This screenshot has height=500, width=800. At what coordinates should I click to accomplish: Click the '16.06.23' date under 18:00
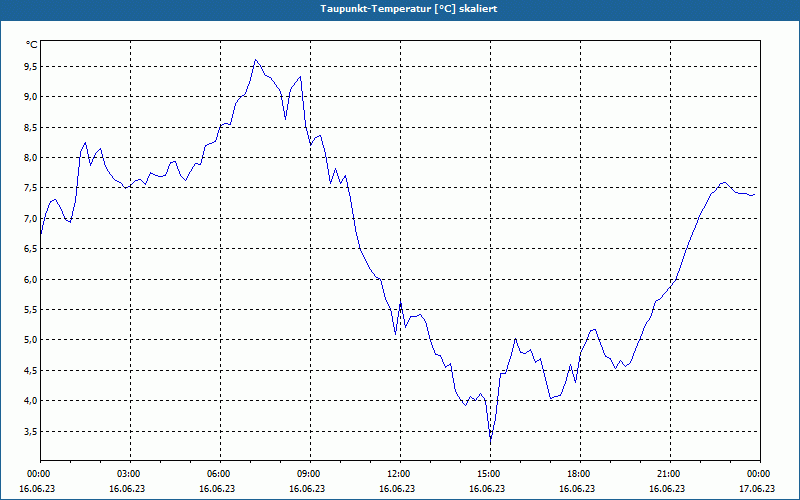tap(578, 489)
